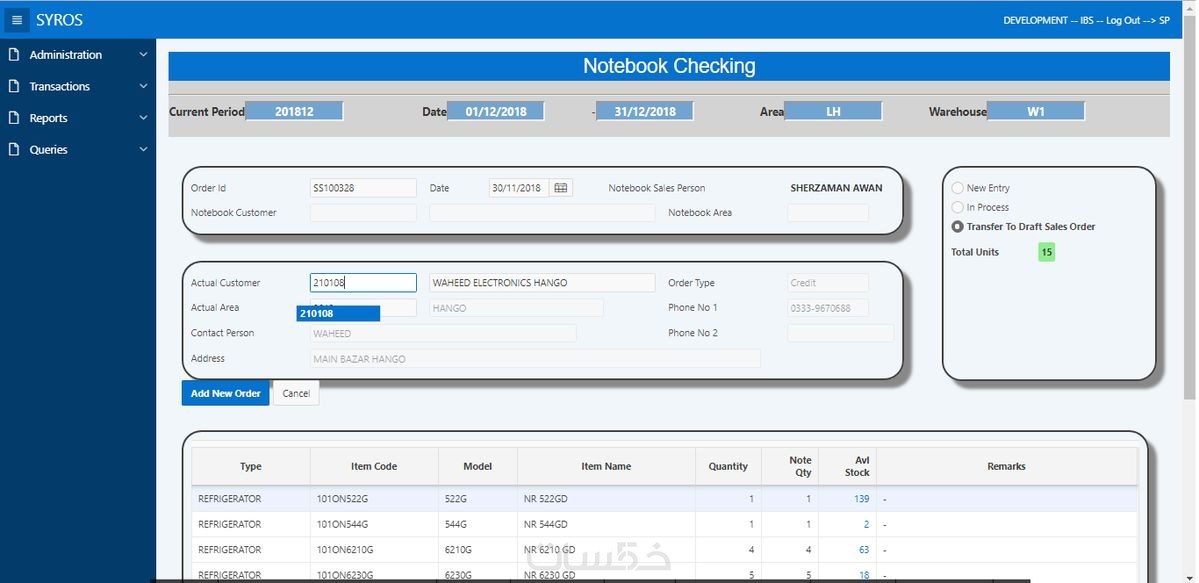Sort by the Remarks column header
Screen dimensions: 1199x583
coord(1006,466)
